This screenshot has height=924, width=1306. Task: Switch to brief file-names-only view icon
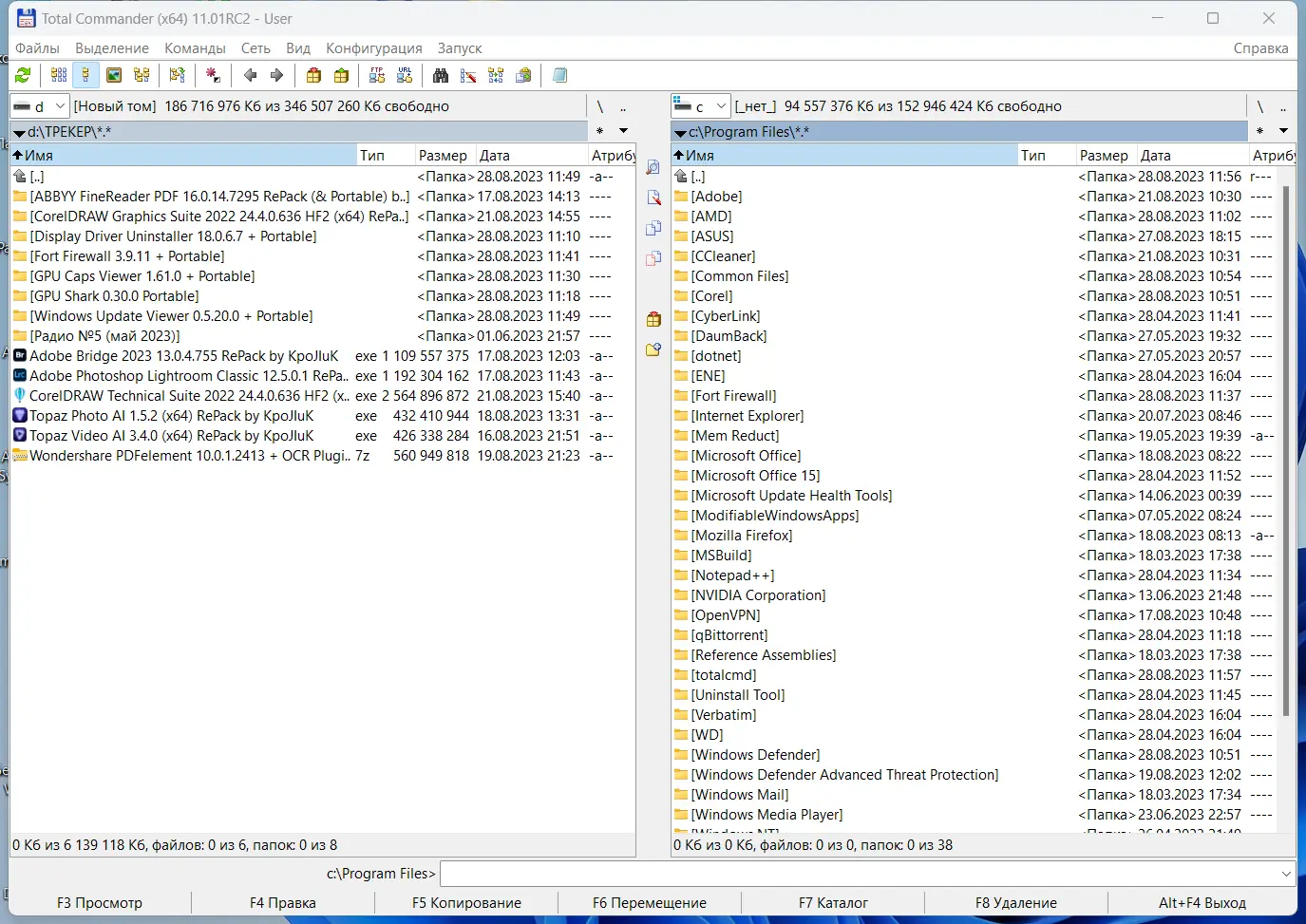click(59, 75)
